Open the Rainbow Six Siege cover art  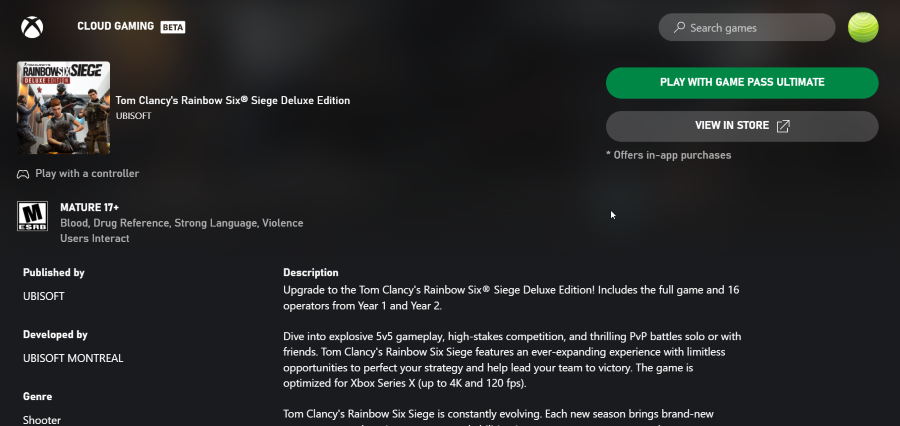[x=63, y=107]
